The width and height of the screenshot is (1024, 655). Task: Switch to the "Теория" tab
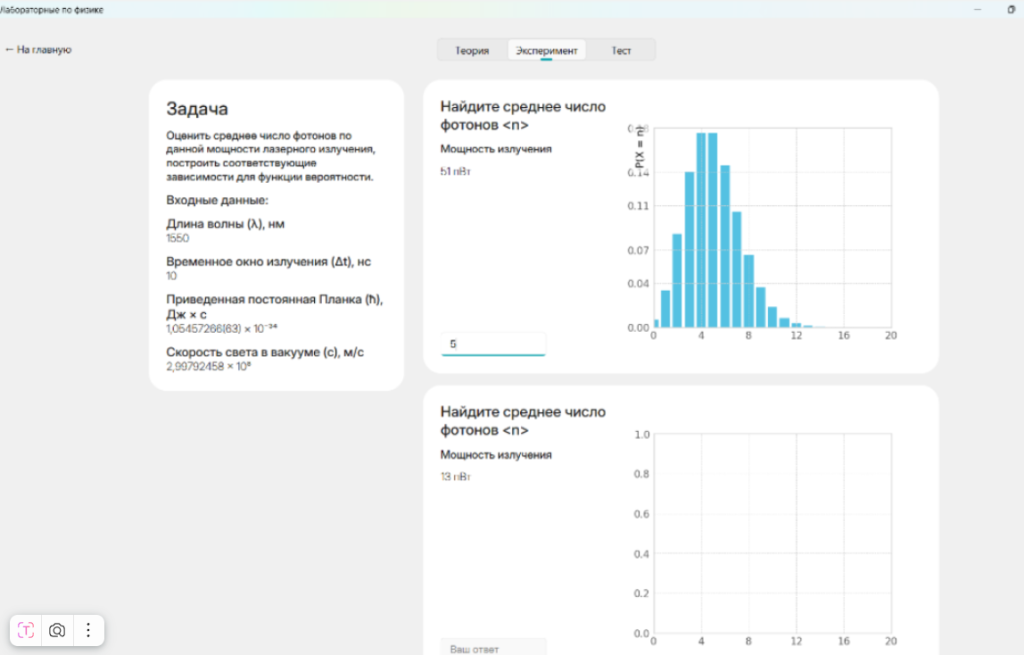pyautogui.click(x=472, y=50)
